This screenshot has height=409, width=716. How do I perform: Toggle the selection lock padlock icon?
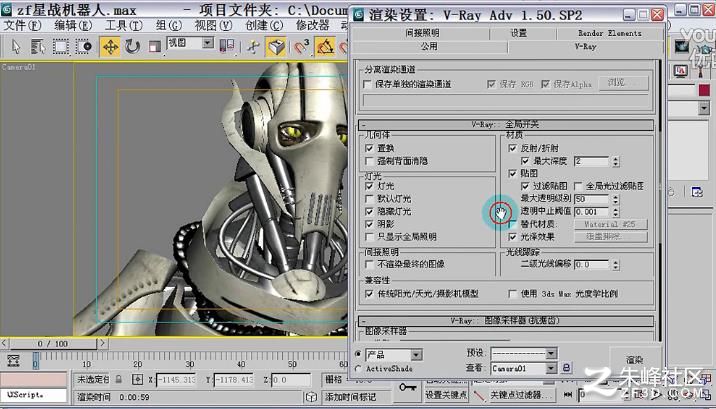118,379
